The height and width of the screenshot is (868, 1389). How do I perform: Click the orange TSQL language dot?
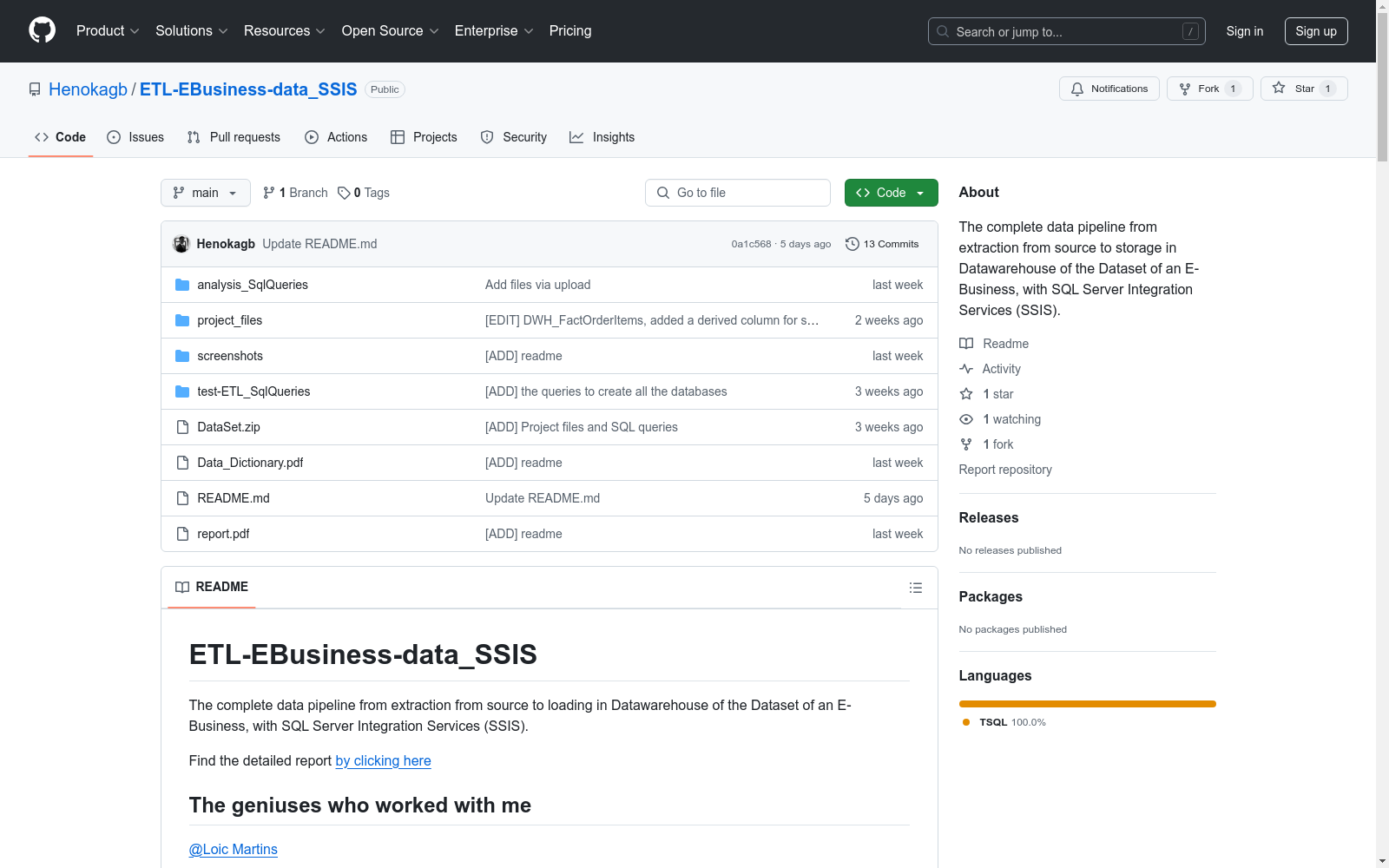point(966,722)
